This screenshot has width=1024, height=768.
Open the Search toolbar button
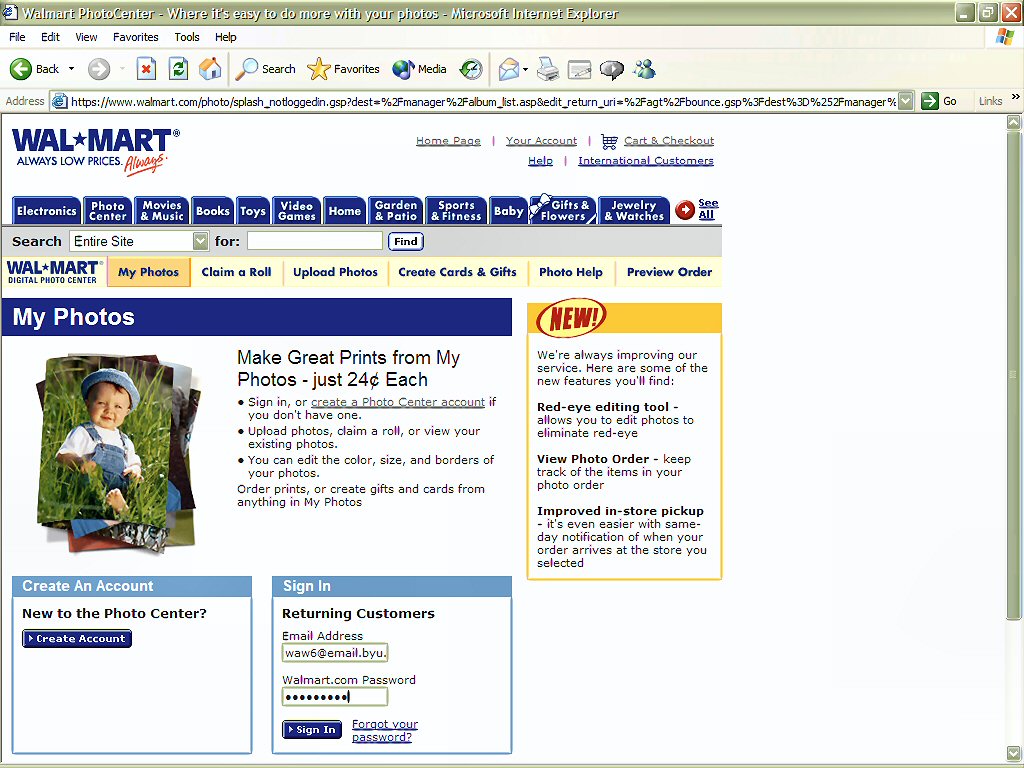(266, 69)
